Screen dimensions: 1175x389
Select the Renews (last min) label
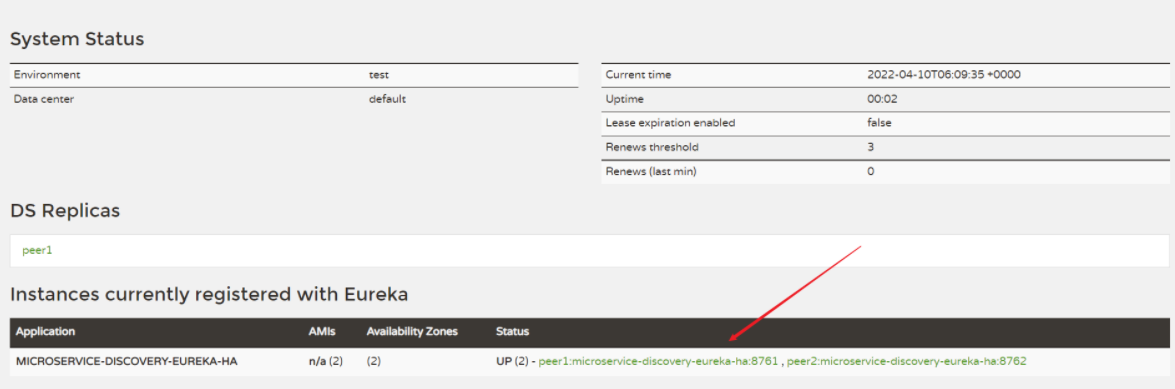pyautogui.click(x=651, y=172)
